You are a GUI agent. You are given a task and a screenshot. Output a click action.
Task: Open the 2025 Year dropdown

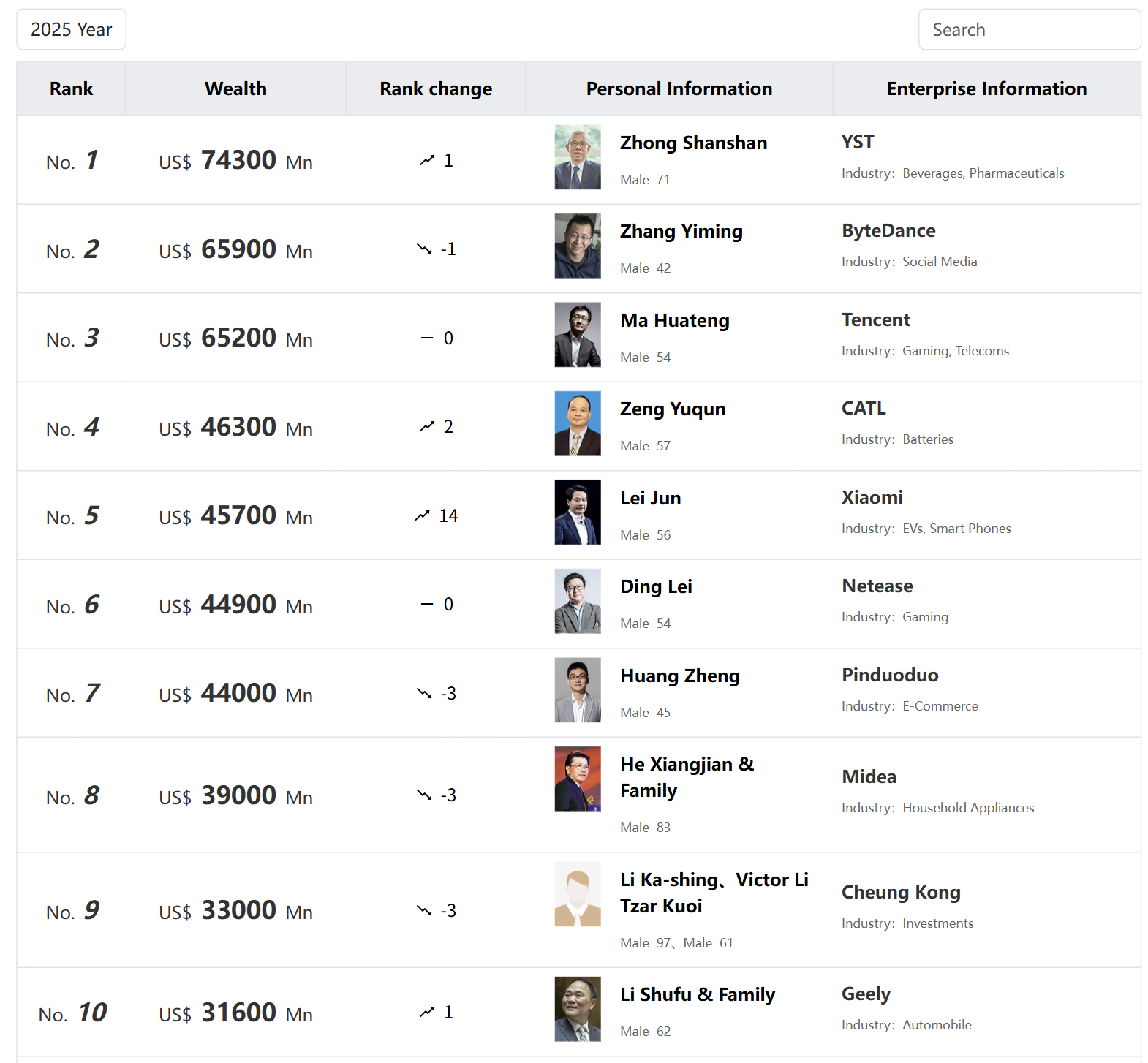point(71,29)
